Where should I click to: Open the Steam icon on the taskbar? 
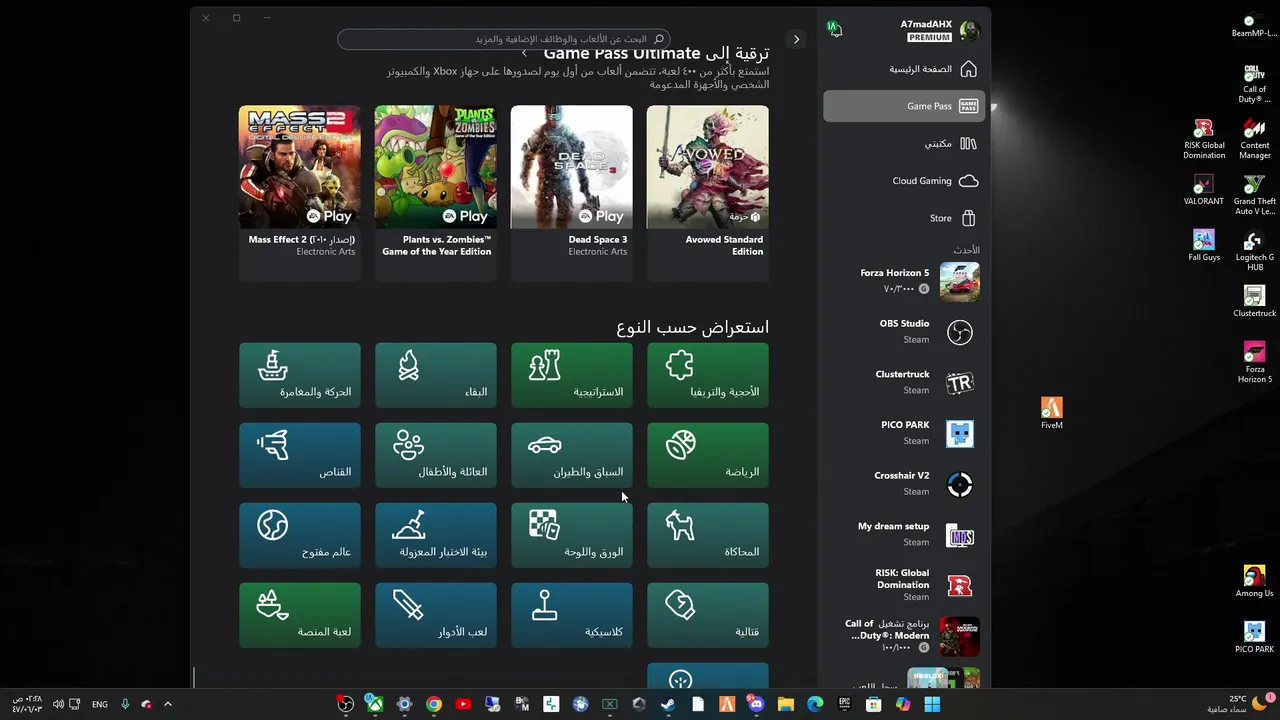click(x=668, y=704)
